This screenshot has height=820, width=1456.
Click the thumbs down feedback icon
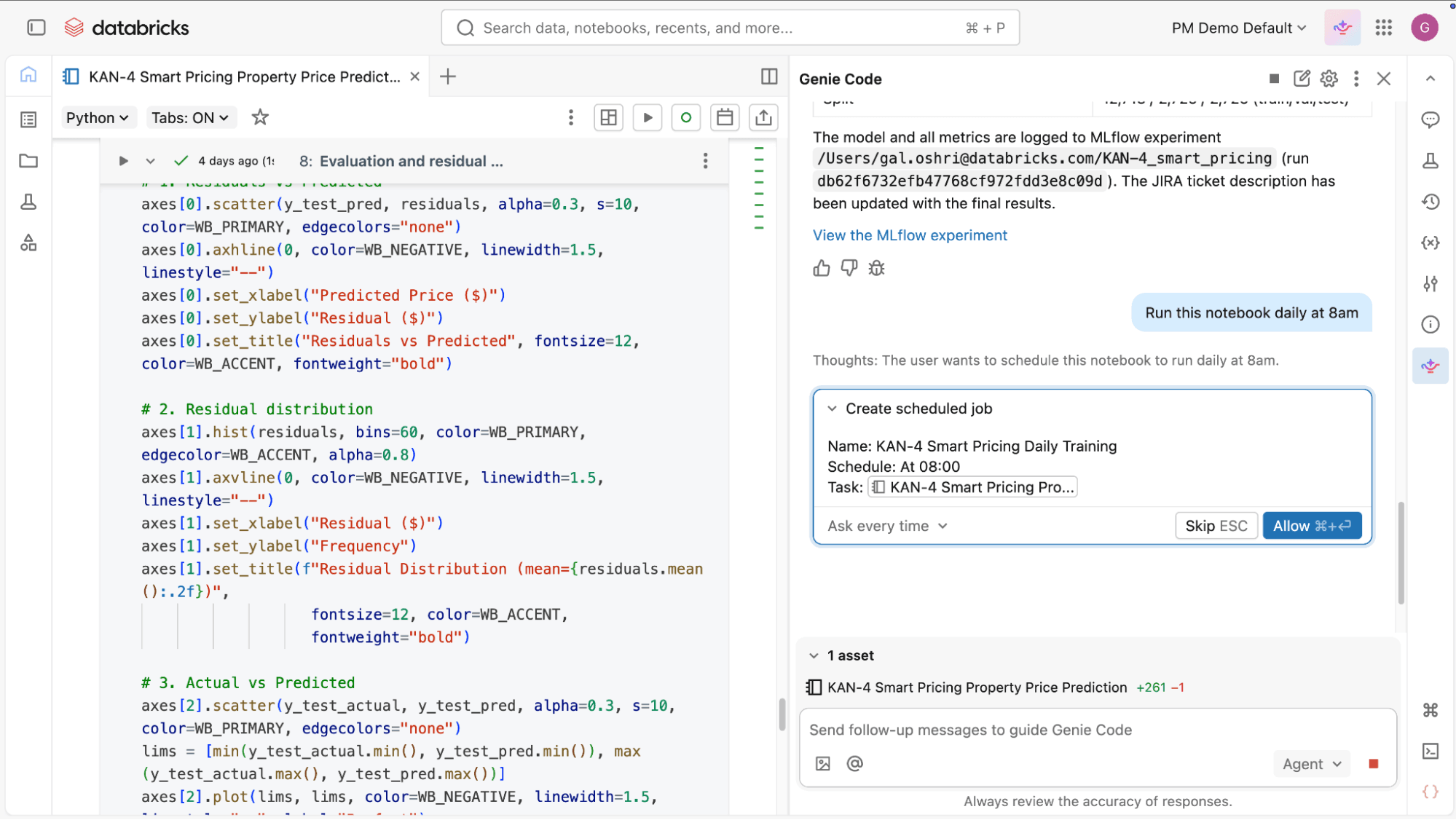coord(849,268)
